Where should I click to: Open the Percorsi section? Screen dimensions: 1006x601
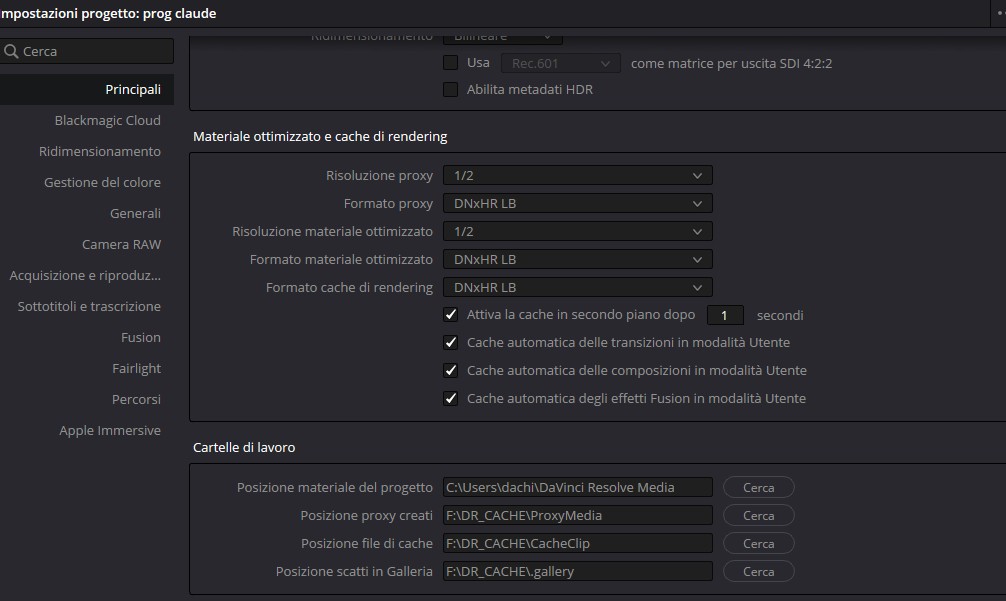(136, 400)
